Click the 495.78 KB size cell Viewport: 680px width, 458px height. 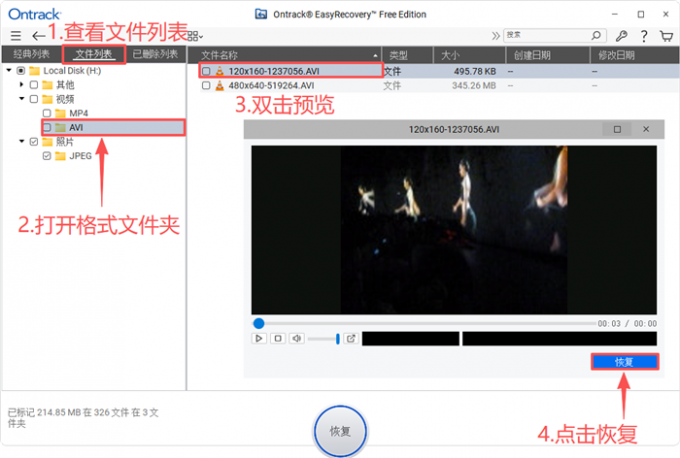click(x=475, y=71)
